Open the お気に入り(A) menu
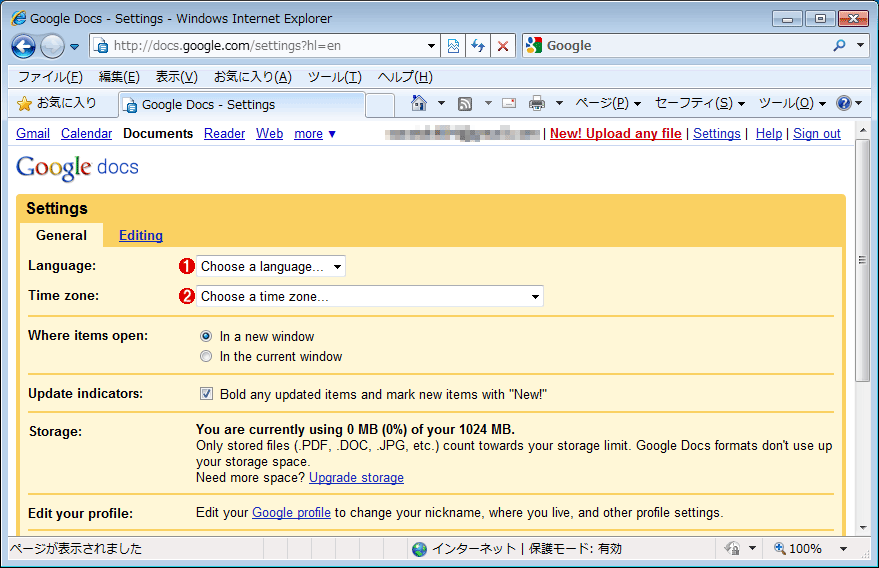This screenshot has height=568, width=879. 253,77
